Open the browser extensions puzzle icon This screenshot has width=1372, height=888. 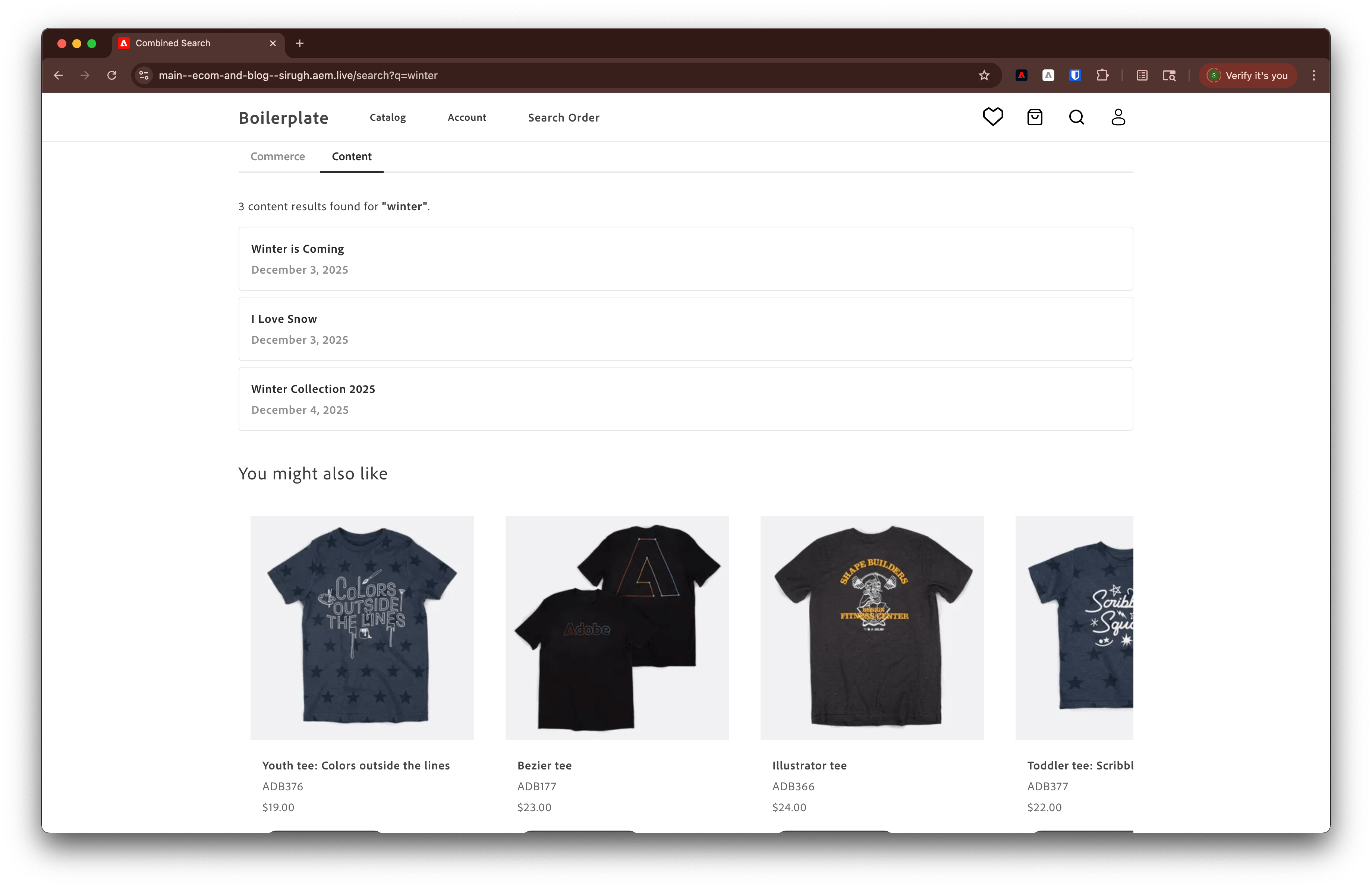coord(1103,75)
